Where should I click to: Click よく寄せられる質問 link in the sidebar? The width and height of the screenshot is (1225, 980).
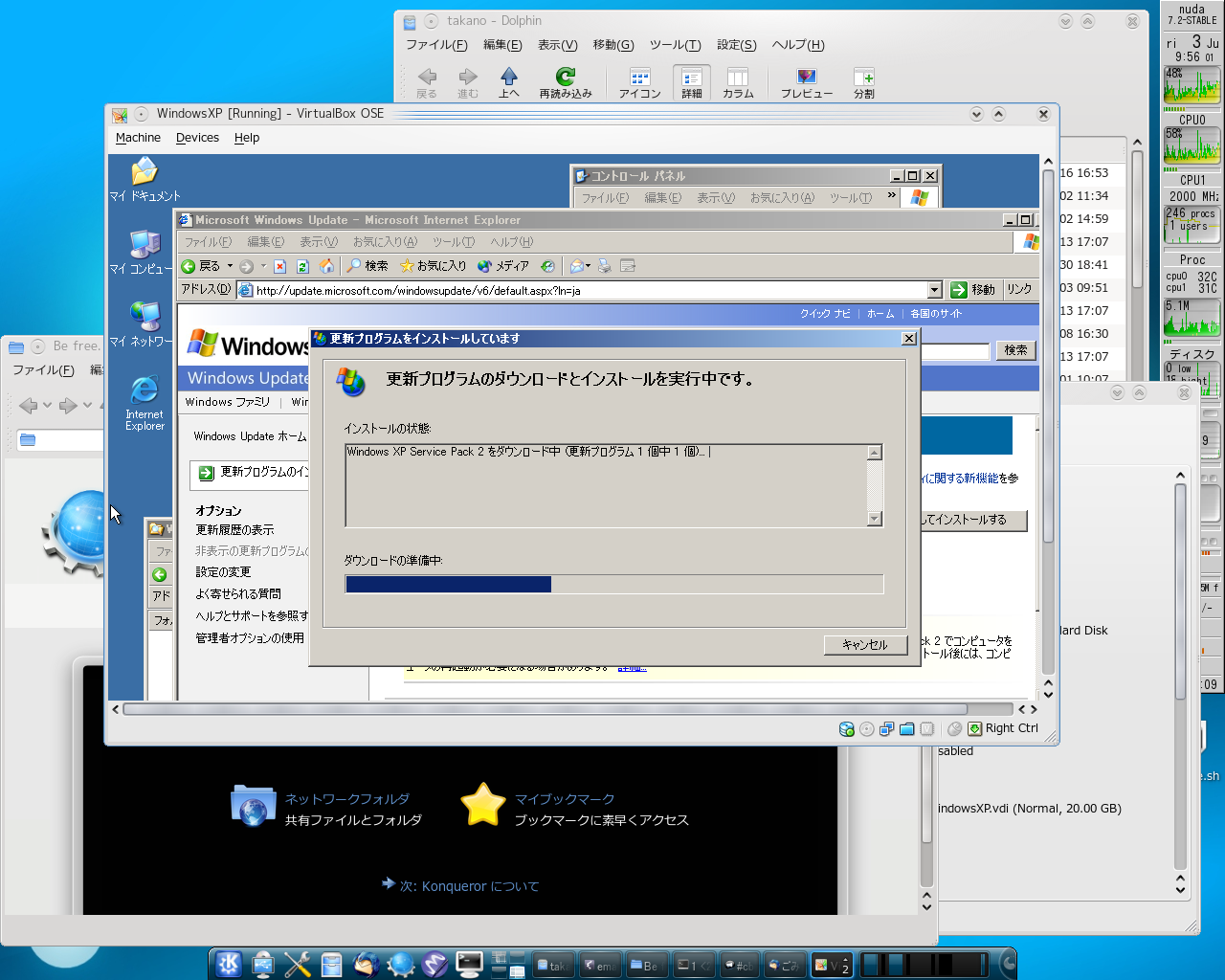point(238,594)
